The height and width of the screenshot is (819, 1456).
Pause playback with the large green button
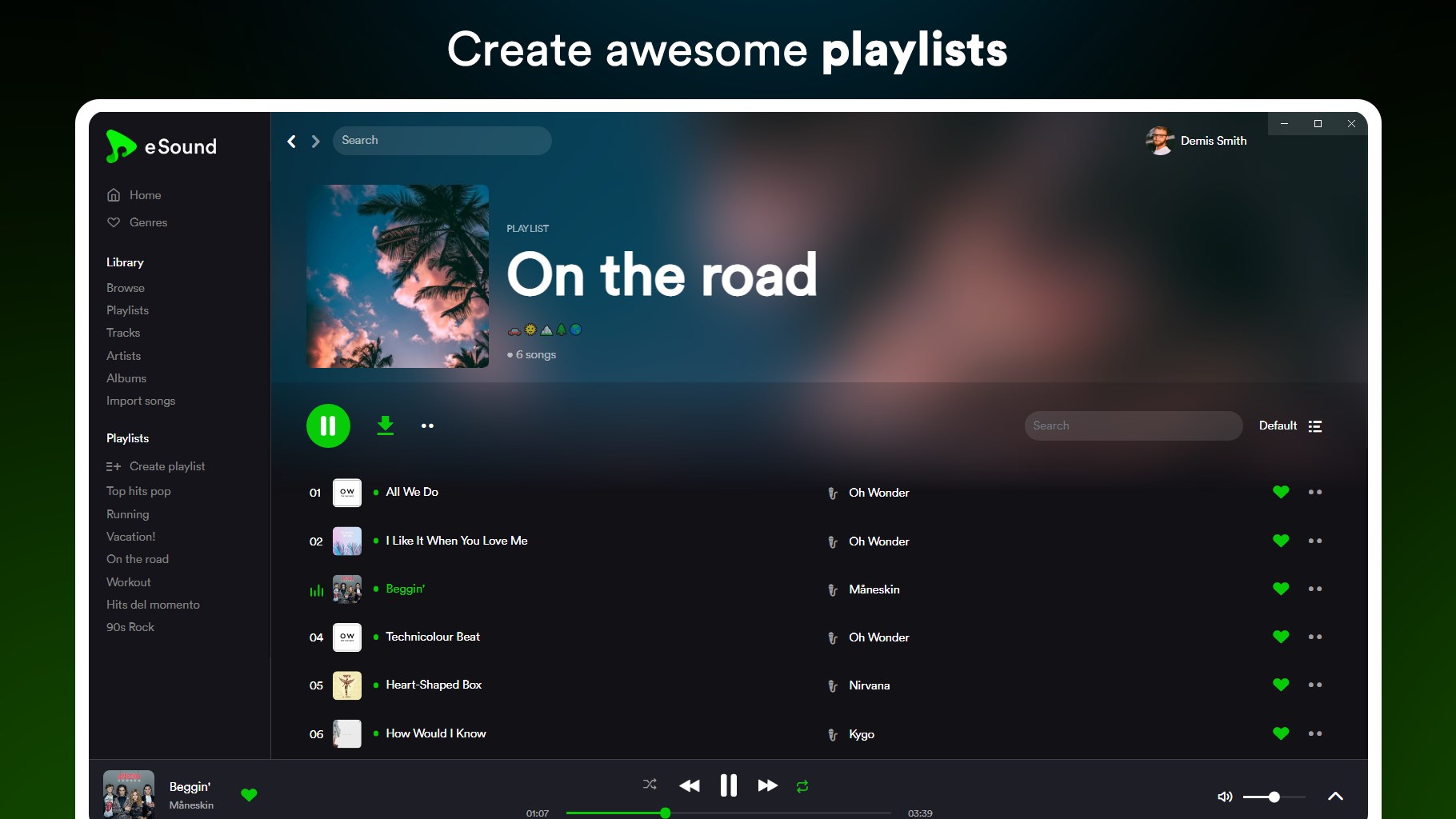tap(328, 425)
